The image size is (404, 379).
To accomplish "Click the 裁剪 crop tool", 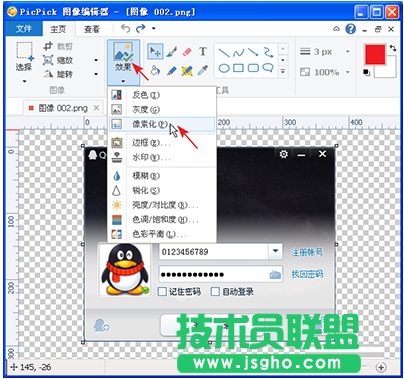I will pos(58,46).
